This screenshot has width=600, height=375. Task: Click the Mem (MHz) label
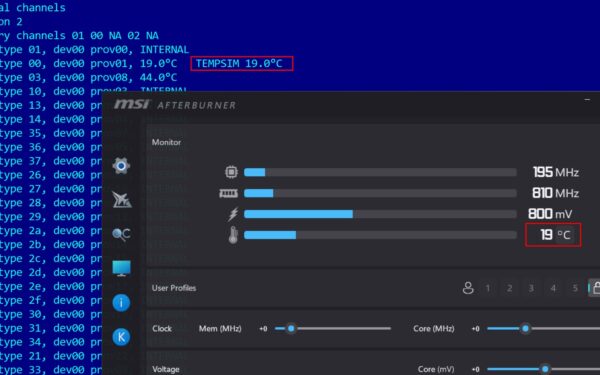pyautogui.click(x=220, y=329)
